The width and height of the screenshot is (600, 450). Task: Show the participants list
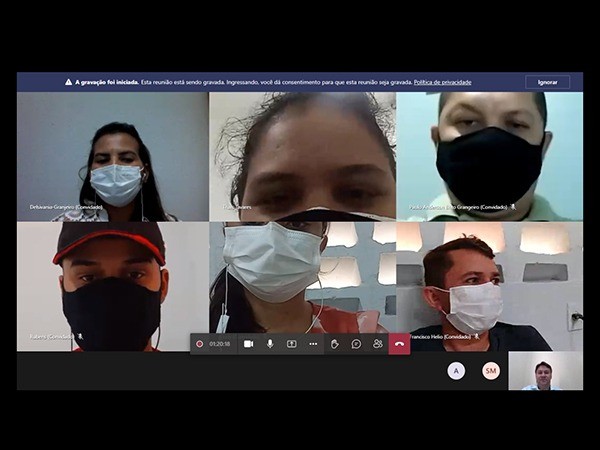tap(378, 344)
